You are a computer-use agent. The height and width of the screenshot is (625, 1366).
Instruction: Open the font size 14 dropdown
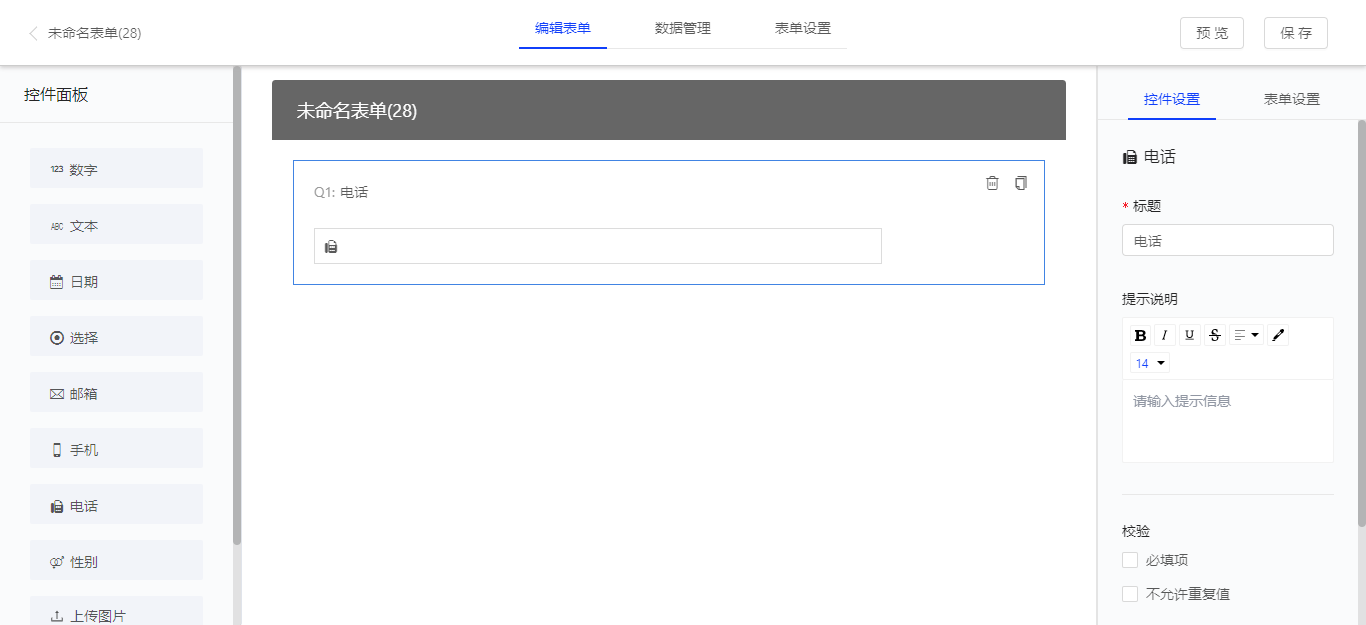pos(1150,363)
